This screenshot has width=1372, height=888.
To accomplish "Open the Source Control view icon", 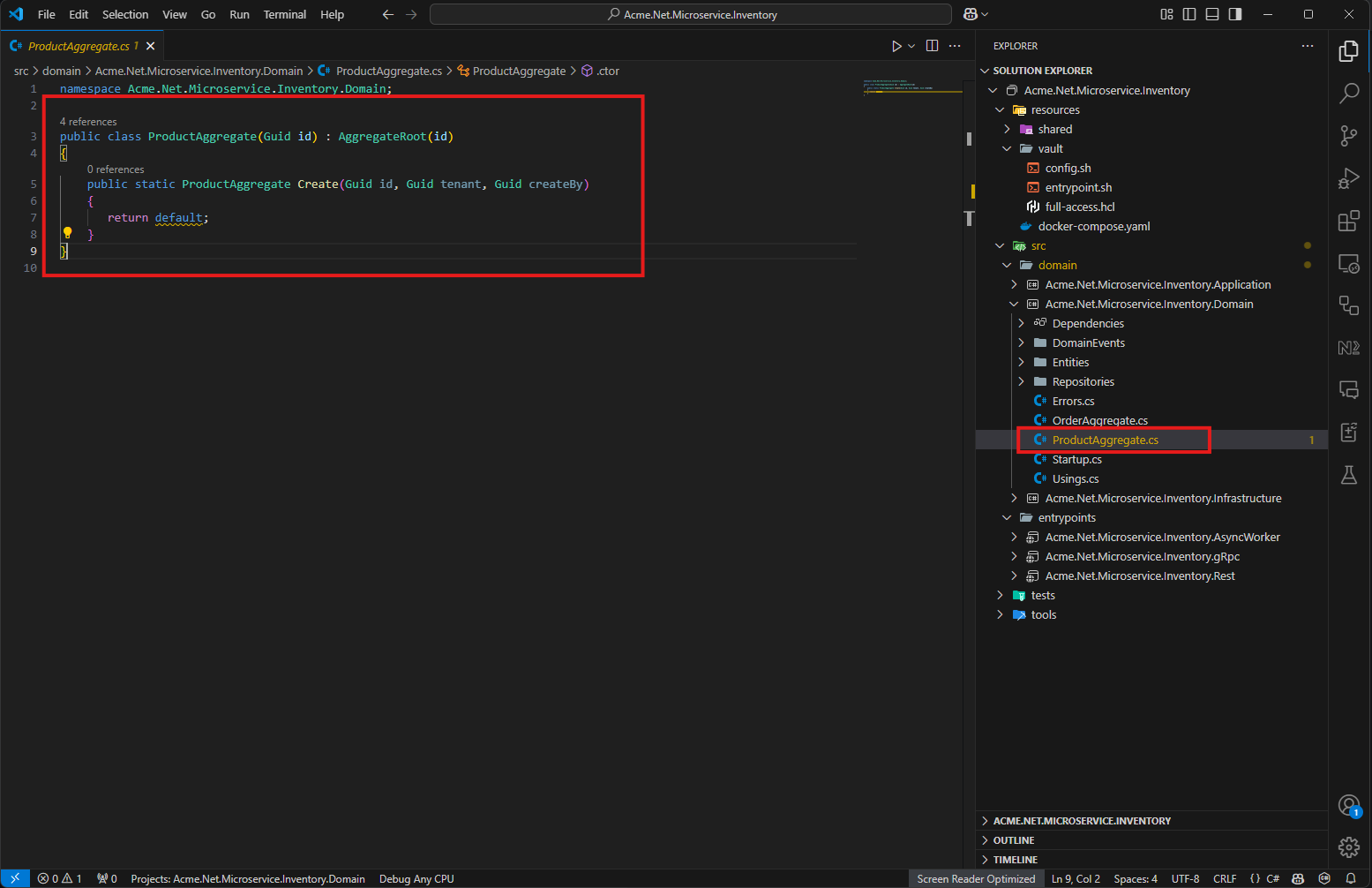I will click(1348, 136).
